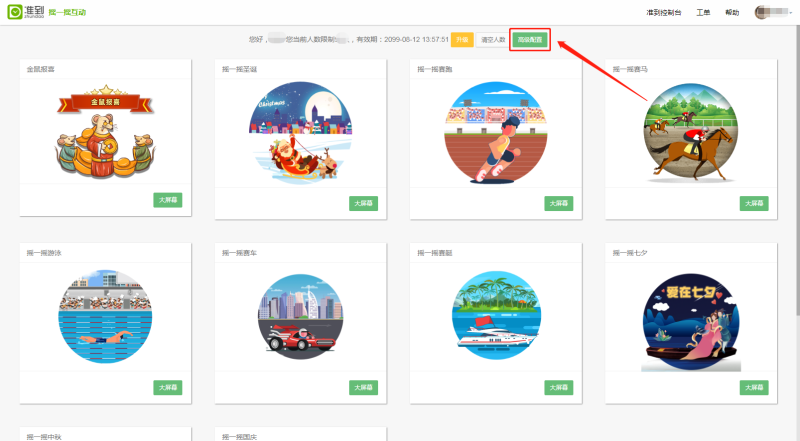Screen dimensions: 800x441
Task: Open 准到控制台 in the top navigation
Action: 664,12
